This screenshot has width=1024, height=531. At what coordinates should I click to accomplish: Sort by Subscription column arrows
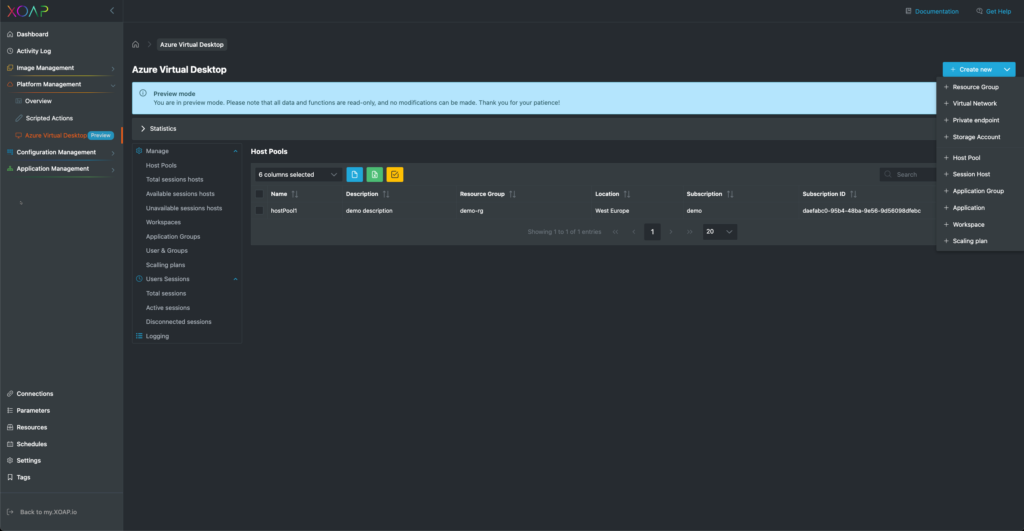pos(730,194)
